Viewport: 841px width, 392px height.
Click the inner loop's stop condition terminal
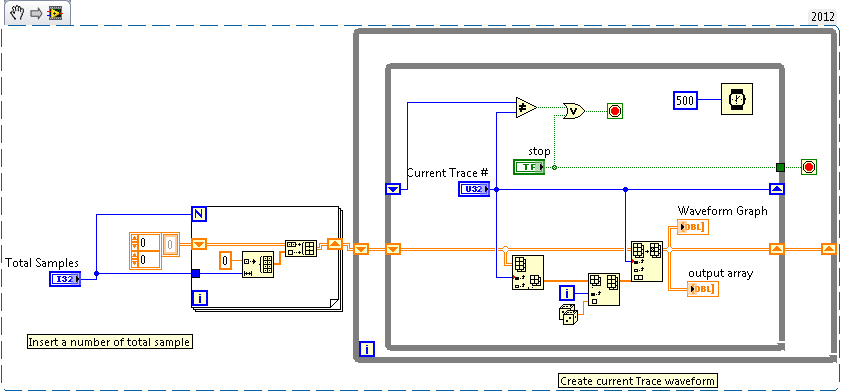(x=615, y=111)
